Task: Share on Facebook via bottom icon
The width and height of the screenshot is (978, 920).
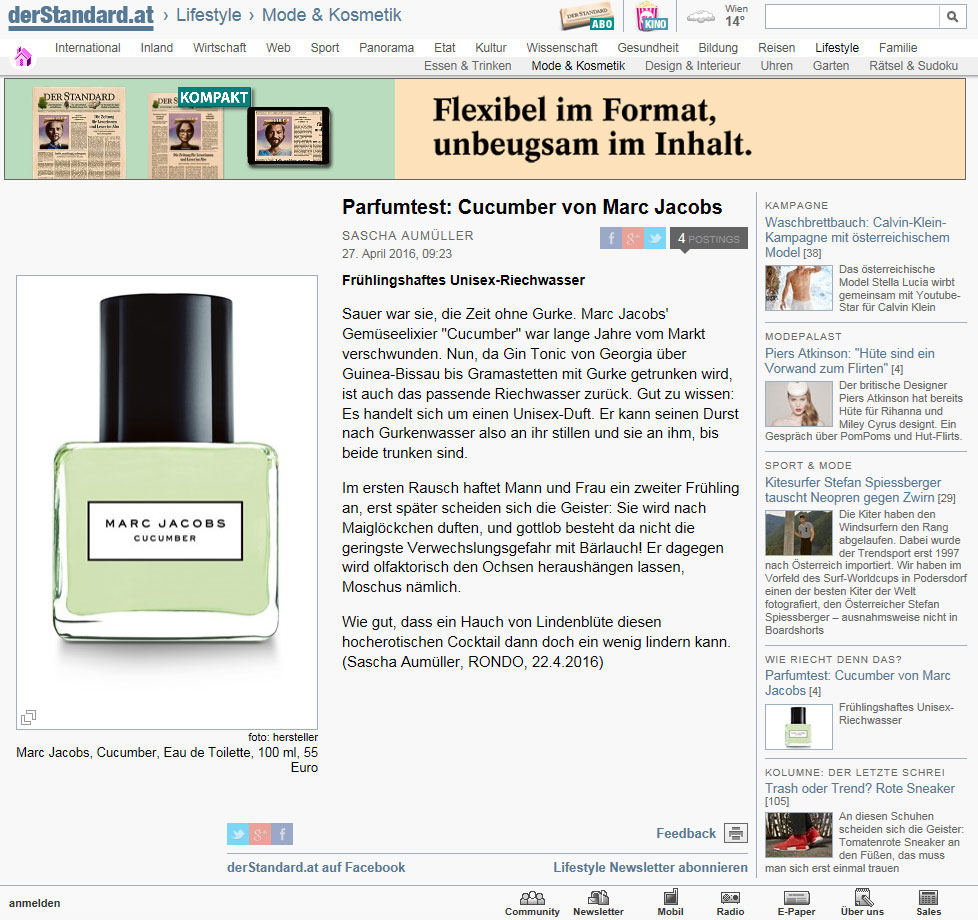Action: [282, 834]
